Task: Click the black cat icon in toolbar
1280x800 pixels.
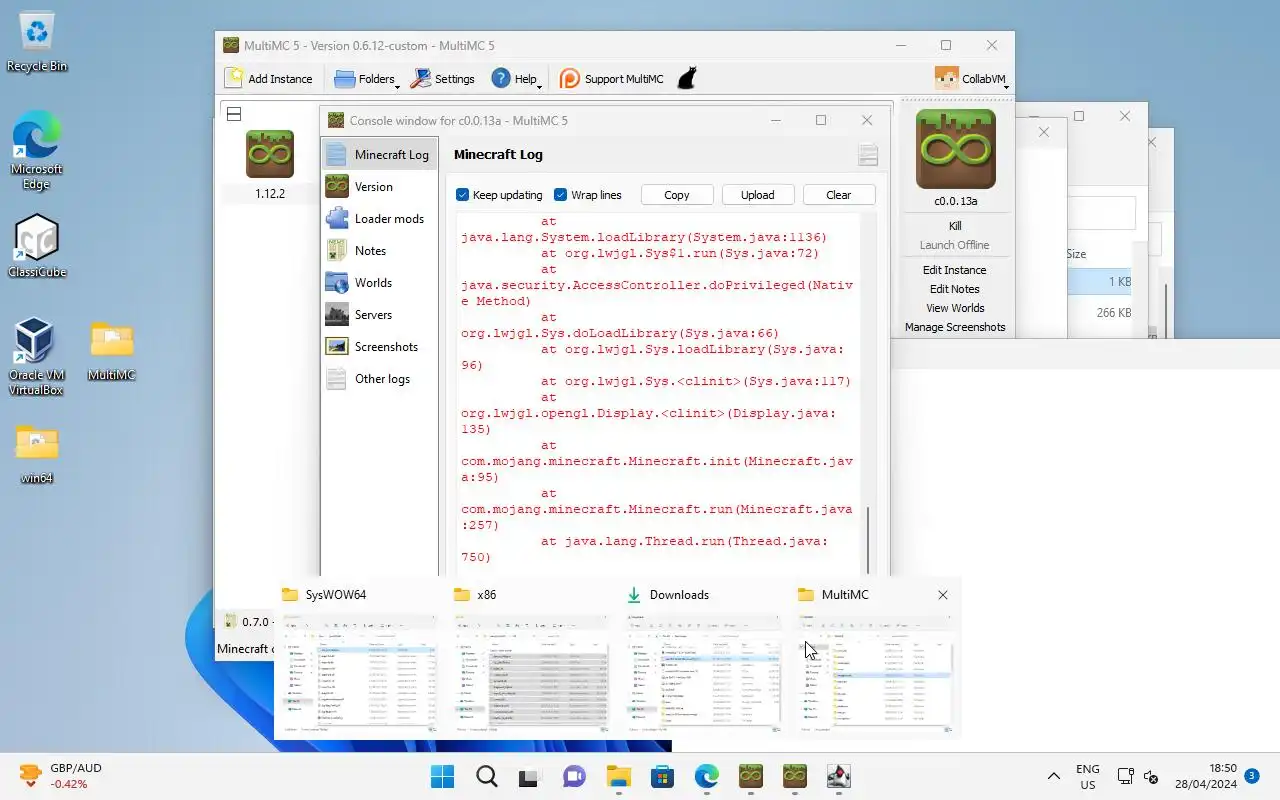Action: [687, 78]
